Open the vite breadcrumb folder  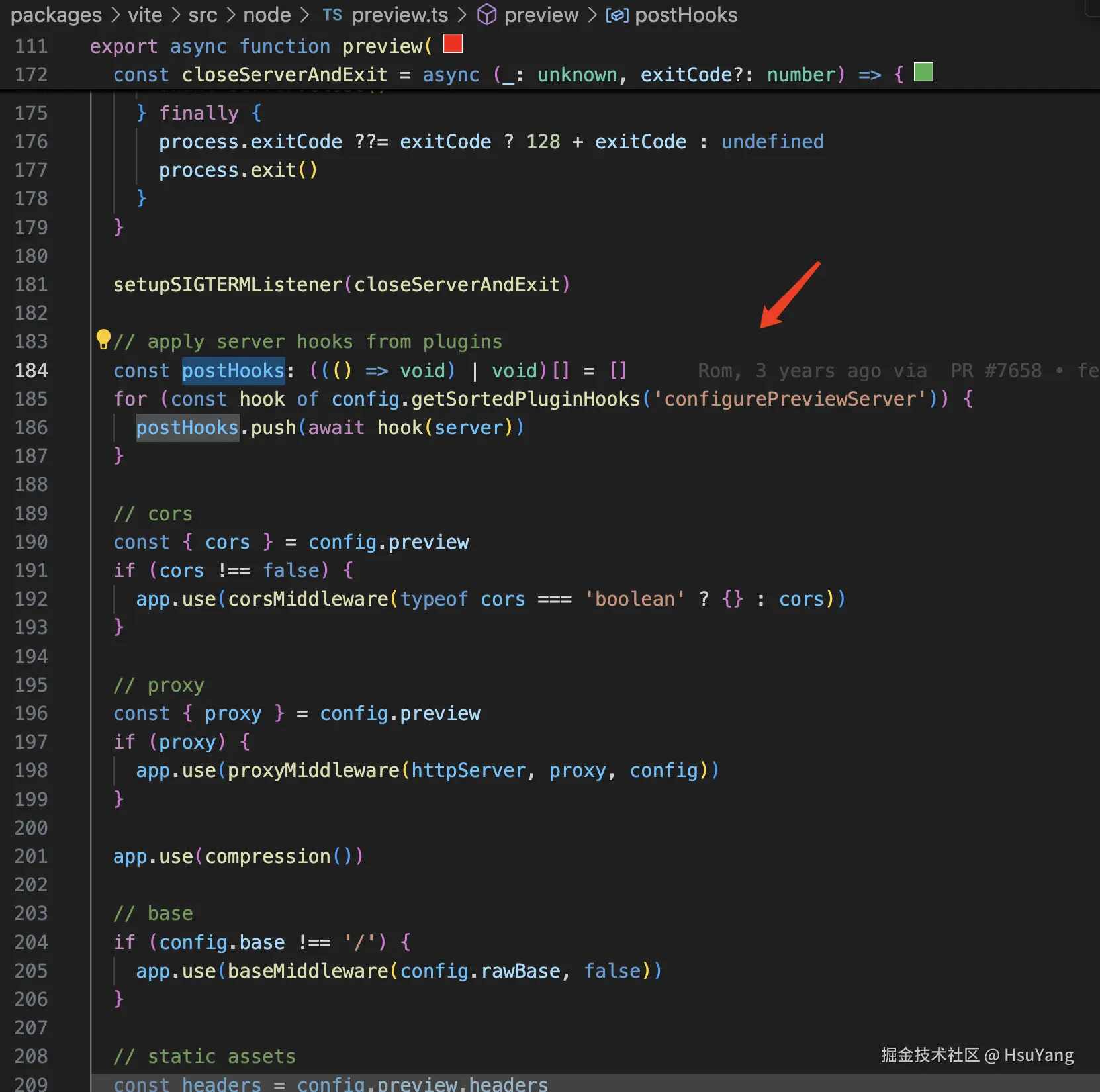(145, 15)
